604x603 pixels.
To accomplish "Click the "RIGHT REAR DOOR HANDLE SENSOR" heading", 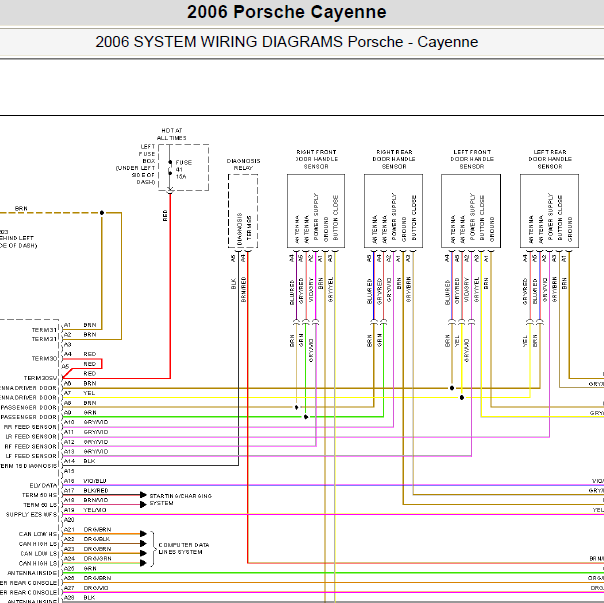I will 394,159.
